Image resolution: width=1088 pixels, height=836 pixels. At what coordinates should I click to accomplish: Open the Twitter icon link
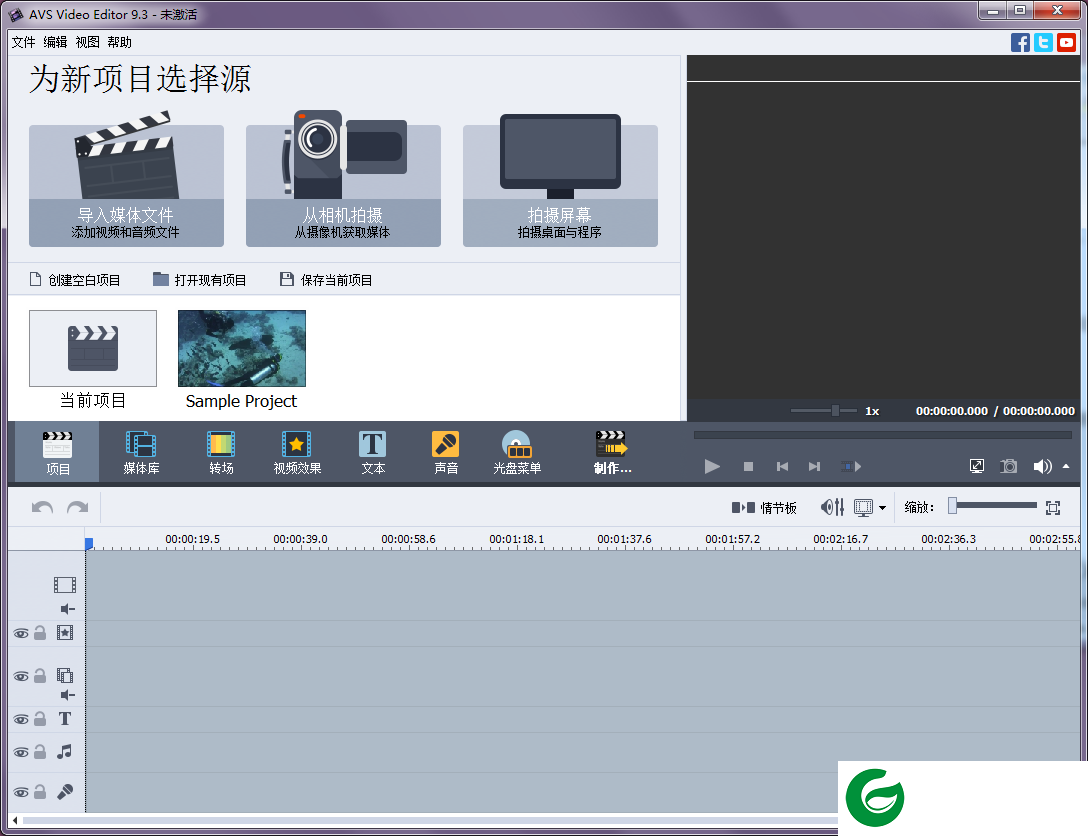click(x=1043, y=42)
